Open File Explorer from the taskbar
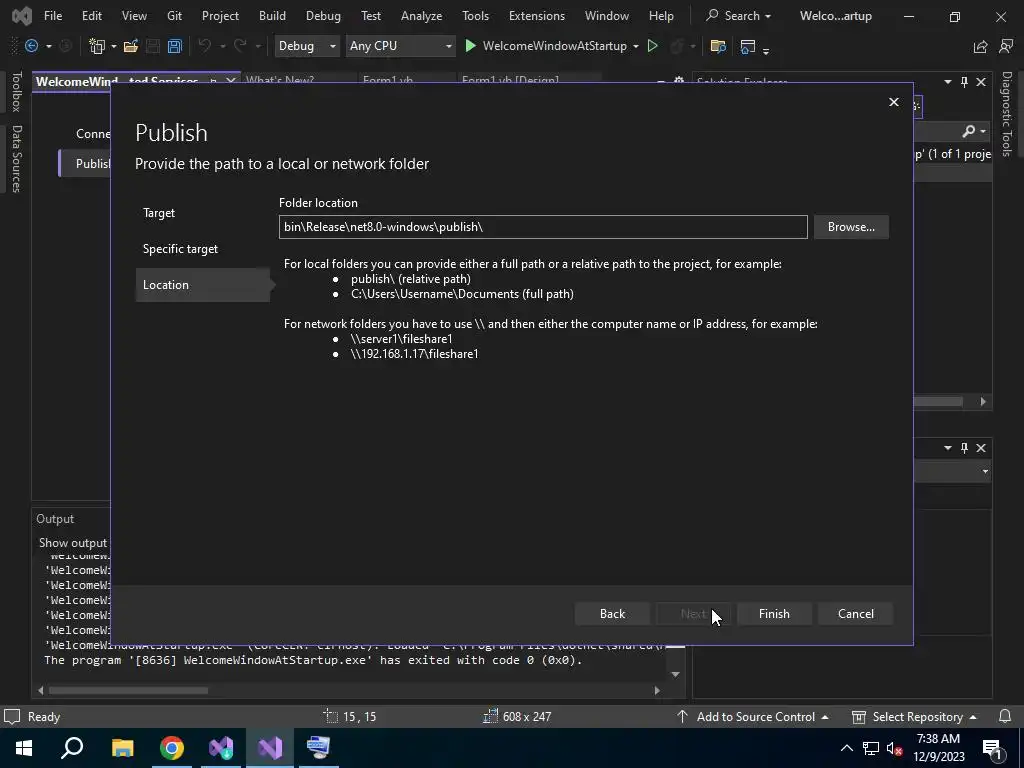The height and width of the screenshot is (768, 1024). 122,748
